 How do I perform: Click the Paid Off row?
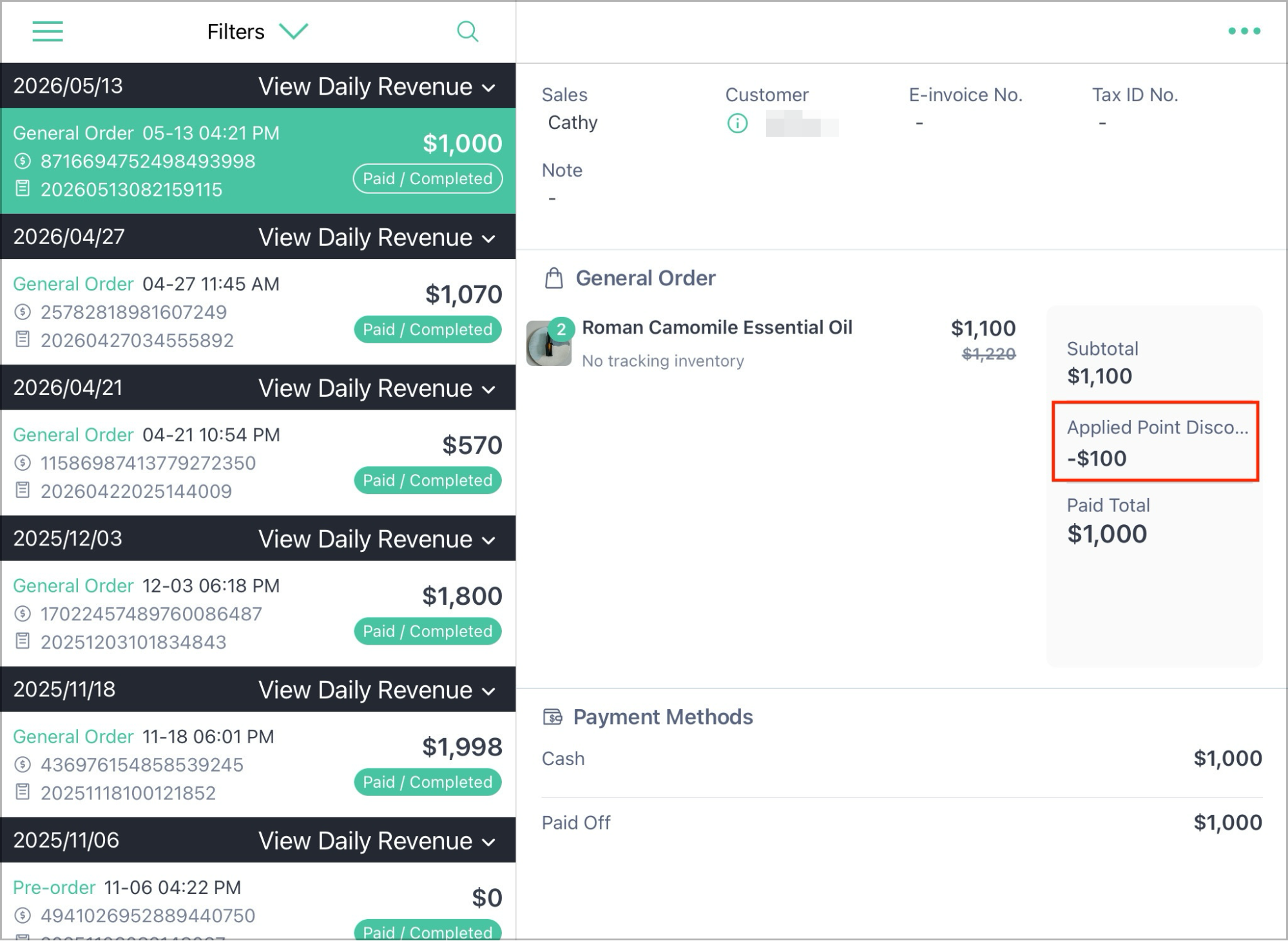point(901,822)
